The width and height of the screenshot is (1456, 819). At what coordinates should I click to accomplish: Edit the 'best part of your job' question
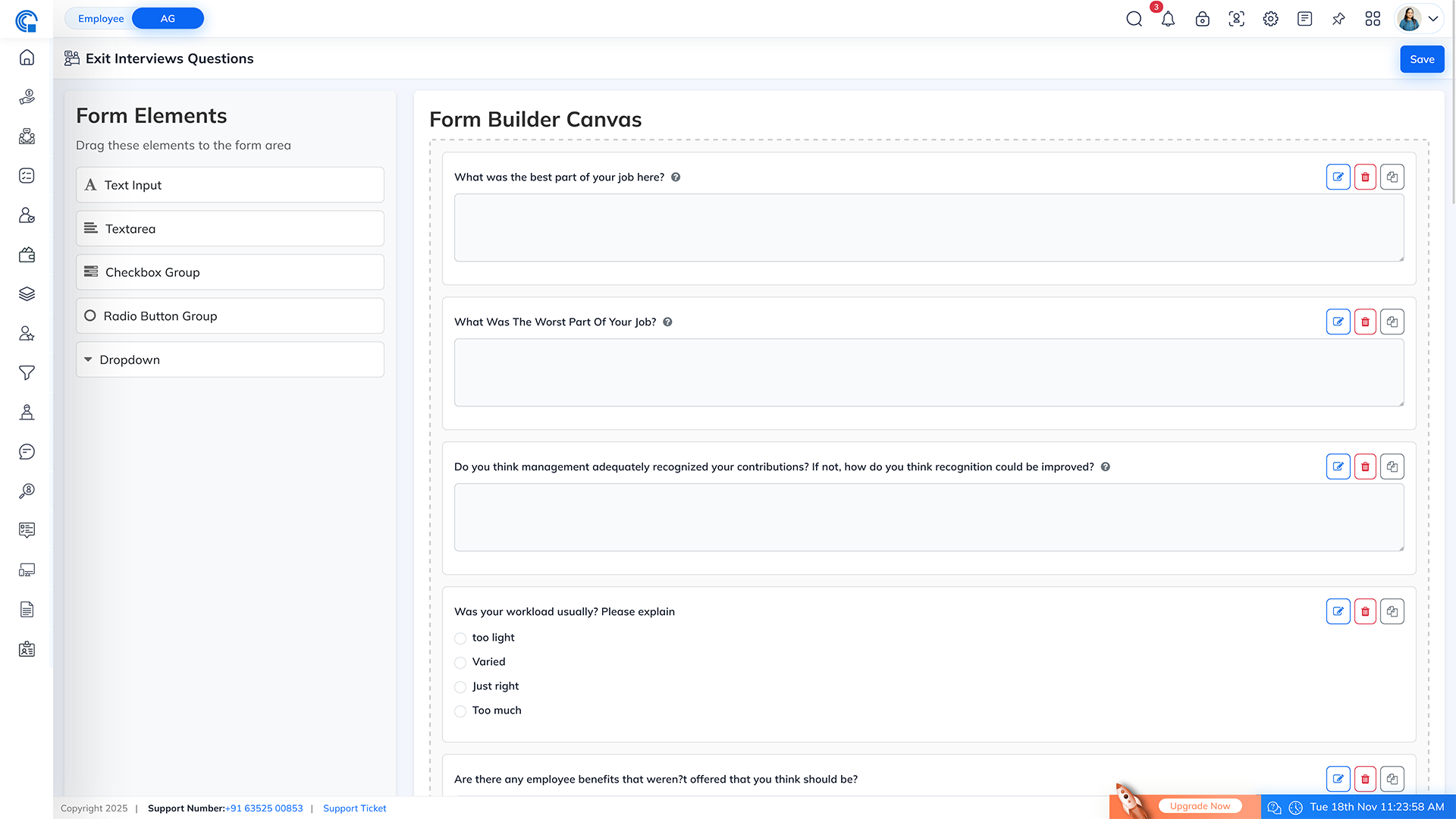pyautogui.click(x=1338, y=177)
